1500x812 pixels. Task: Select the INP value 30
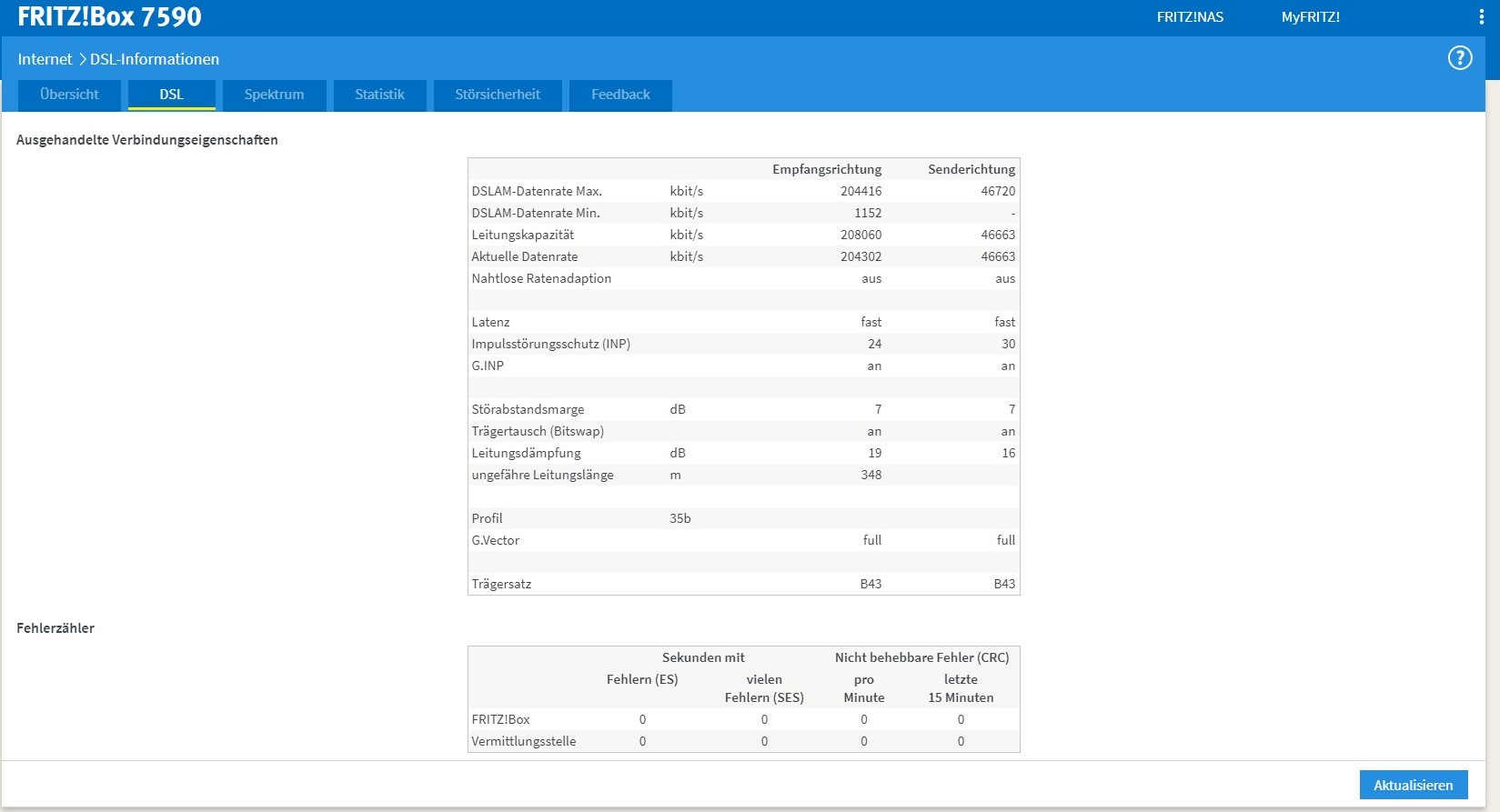1008,344
